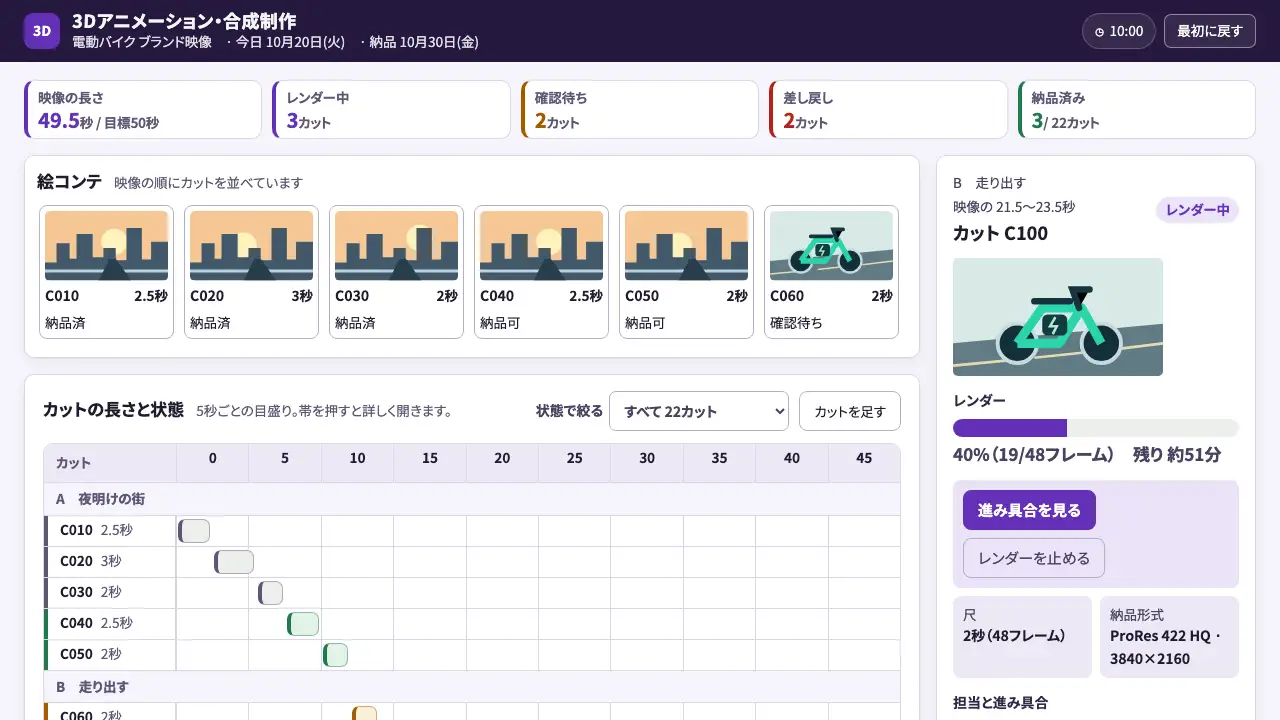Click the B 走り出す section row in the cut table
Image resolution: width=1280 pixels, height=720 pixels.
pyautogui.click(x=472, y=687)
